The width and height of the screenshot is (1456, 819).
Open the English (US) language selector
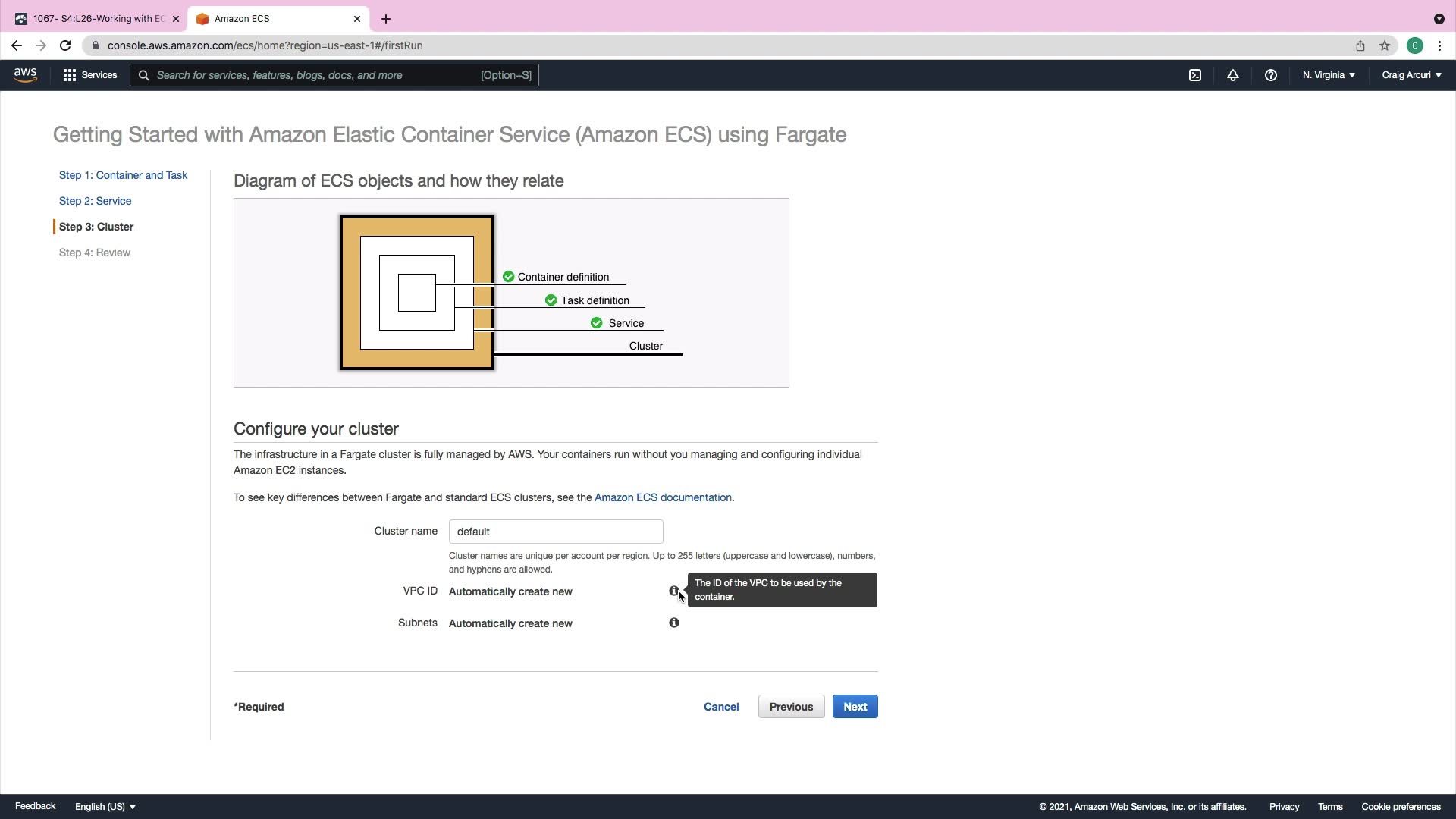coord(105,806)
